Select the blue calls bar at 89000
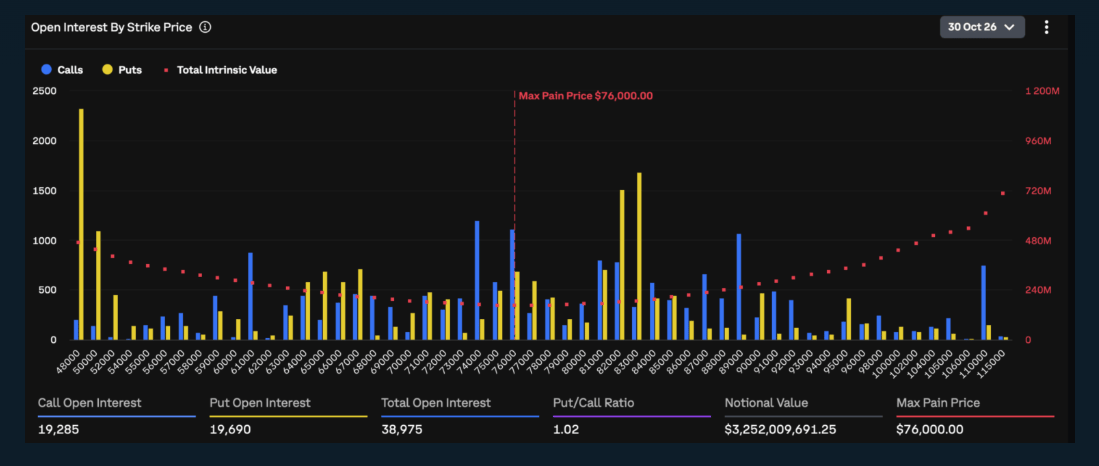 click(x=739, y=287)
